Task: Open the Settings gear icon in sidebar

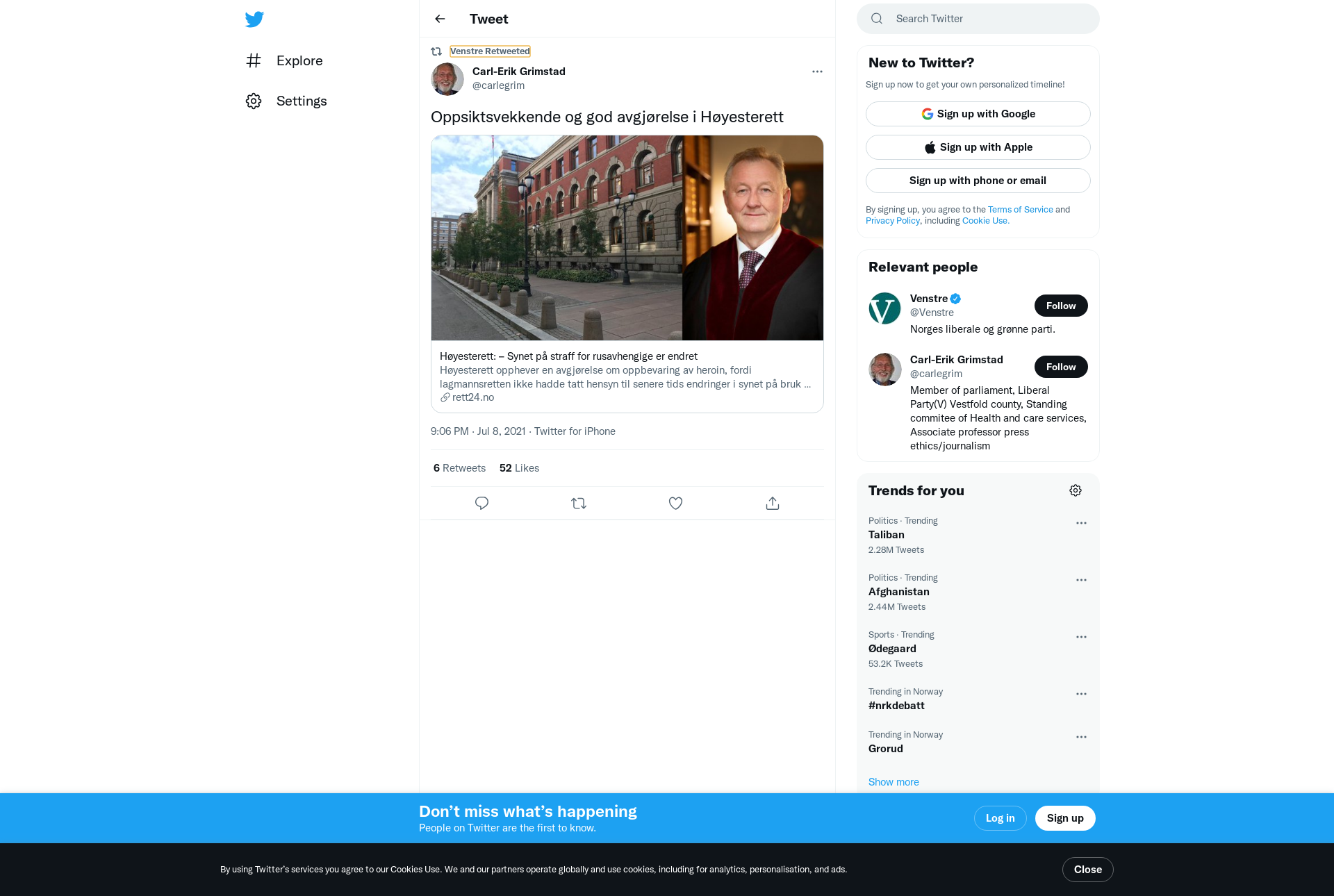Action: 254,101
